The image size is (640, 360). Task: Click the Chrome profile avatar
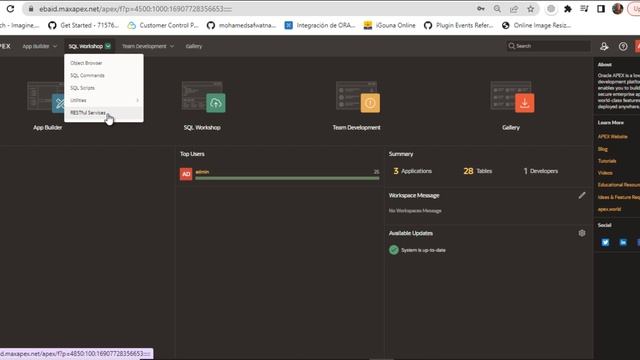point(618,9)
